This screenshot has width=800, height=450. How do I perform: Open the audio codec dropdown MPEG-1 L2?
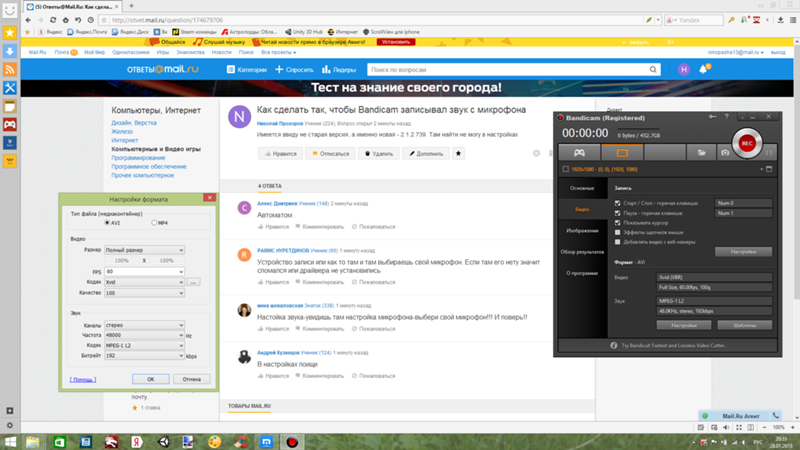coord(144,345)
